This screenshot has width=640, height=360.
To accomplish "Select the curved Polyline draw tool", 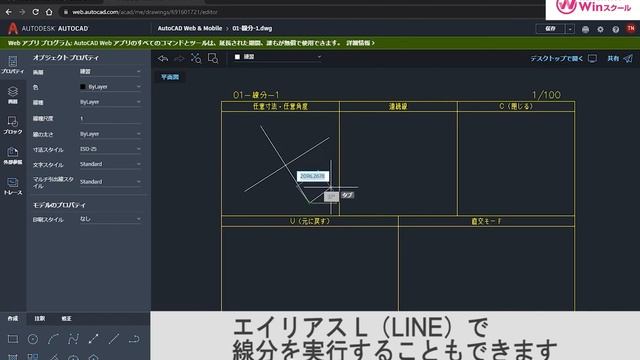I will [73, 339].
